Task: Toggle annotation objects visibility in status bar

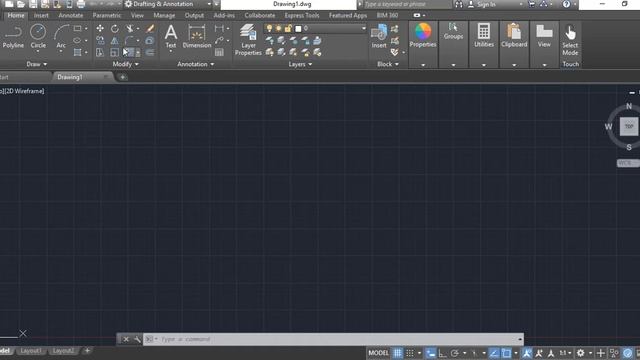Action: point(527,353)
